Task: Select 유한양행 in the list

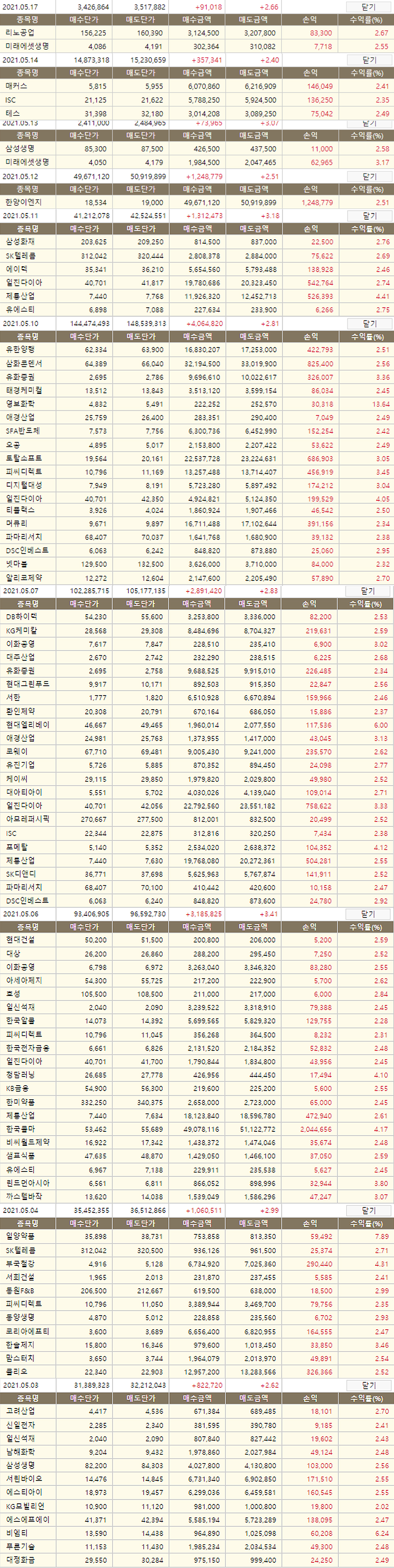Action: click(x=19, y=349)
